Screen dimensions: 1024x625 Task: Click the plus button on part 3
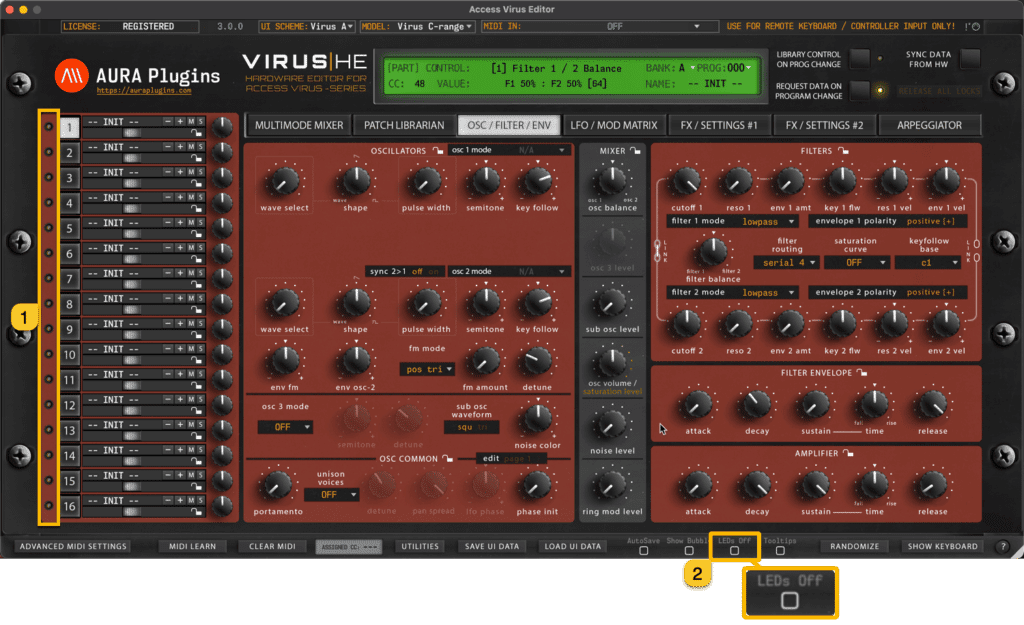coord(180,172)
